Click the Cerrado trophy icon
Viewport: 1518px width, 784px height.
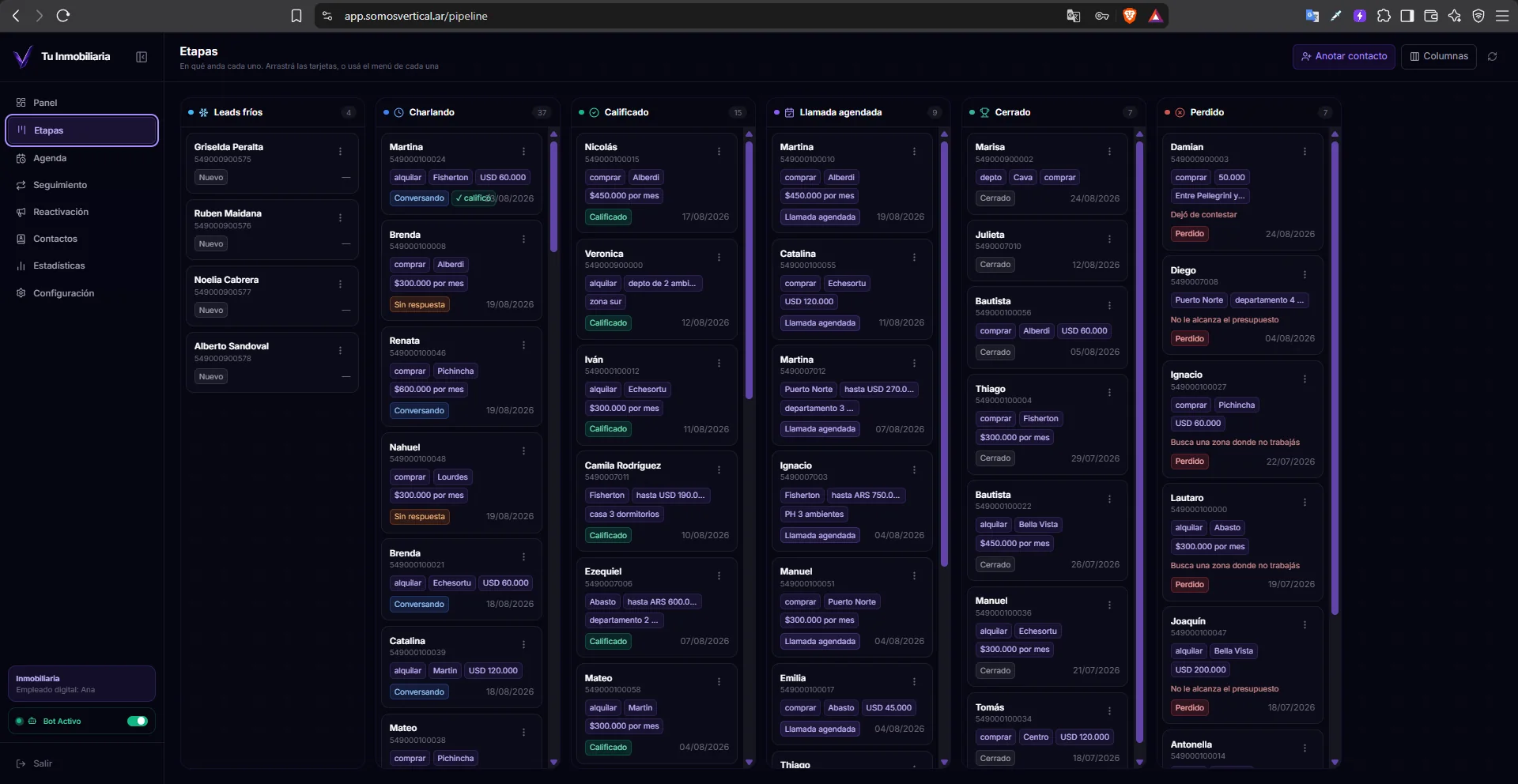click(984, 113)
